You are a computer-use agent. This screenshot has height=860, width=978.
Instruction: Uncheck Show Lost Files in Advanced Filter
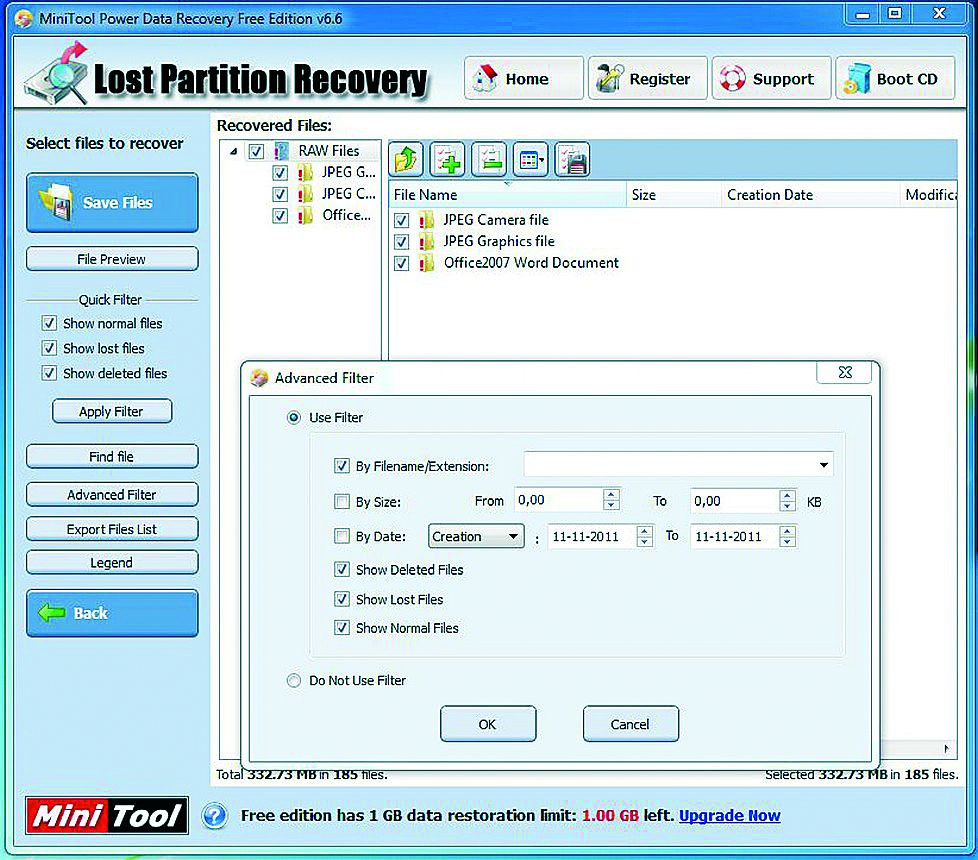click(x=342, y=599)
